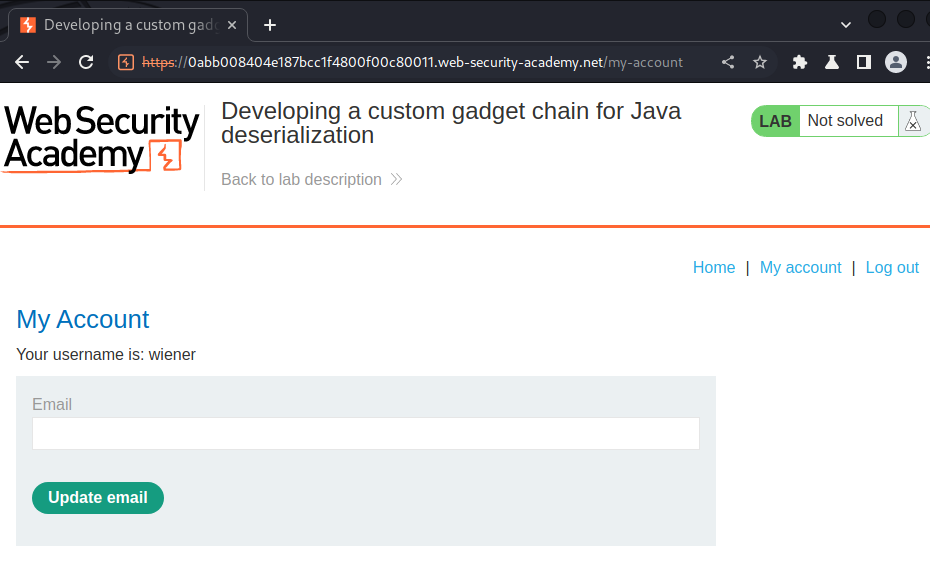Focus the Email input field
The image size is (930, 566).
[x=366, y=433]
